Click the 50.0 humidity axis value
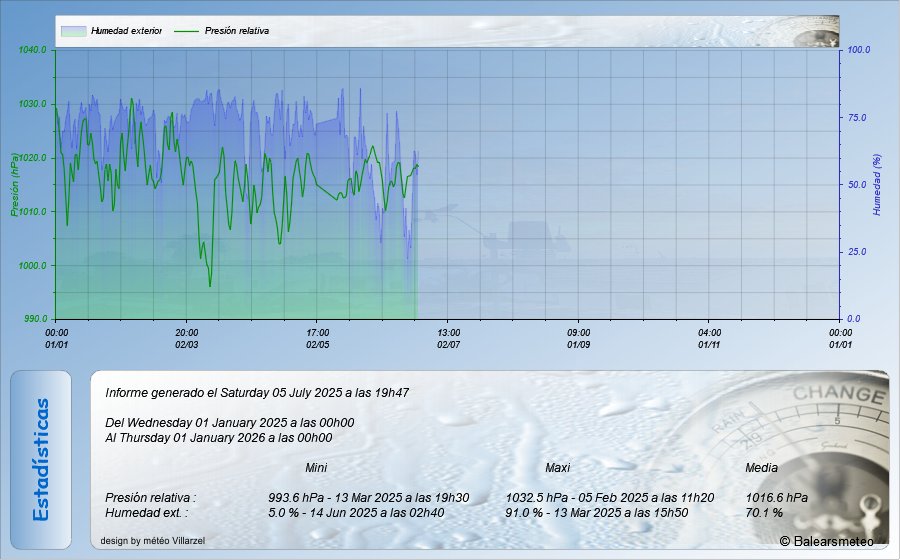 pyautogui.click(x=856, y=185)
